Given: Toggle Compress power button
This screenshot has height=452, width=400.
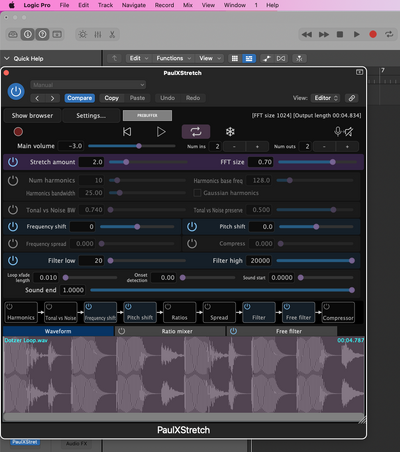Looking at the screenshot, I should (x=192, y=244).
